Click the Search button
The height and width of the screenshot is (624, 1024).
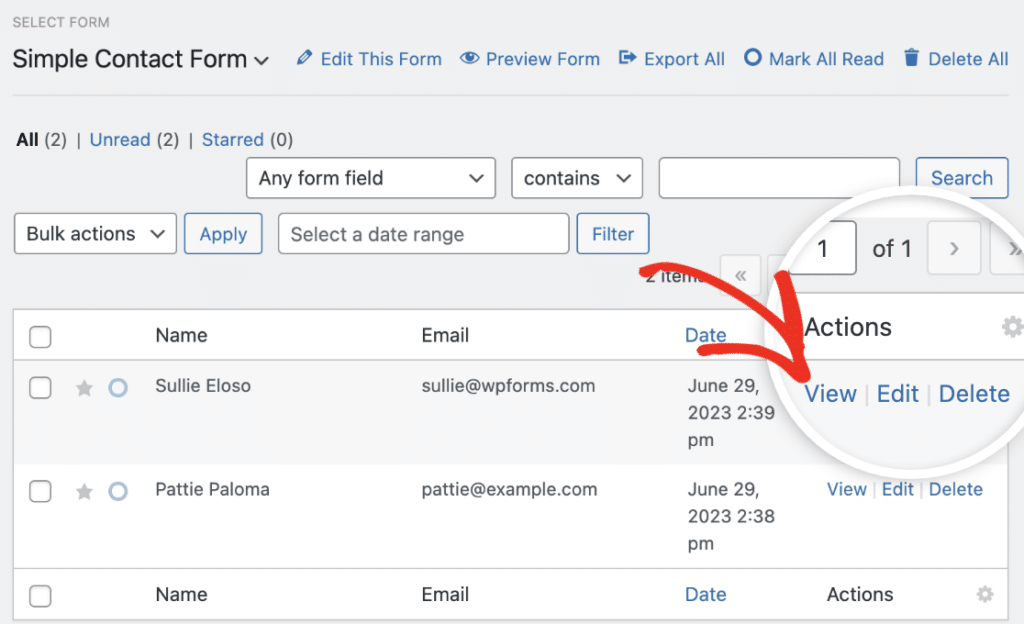[961, 178]
